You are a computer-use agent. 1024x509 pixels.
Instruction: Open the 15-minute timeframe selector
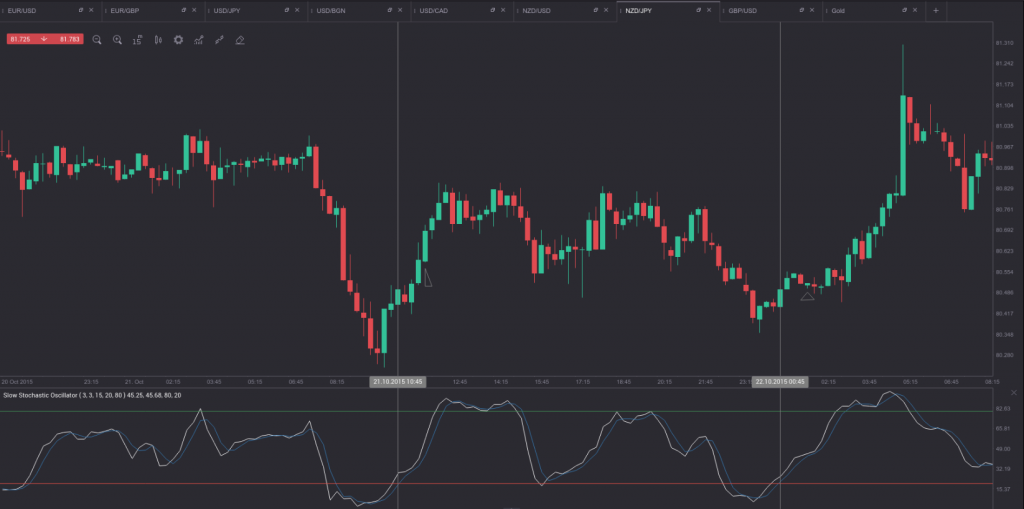click(137, 40)
